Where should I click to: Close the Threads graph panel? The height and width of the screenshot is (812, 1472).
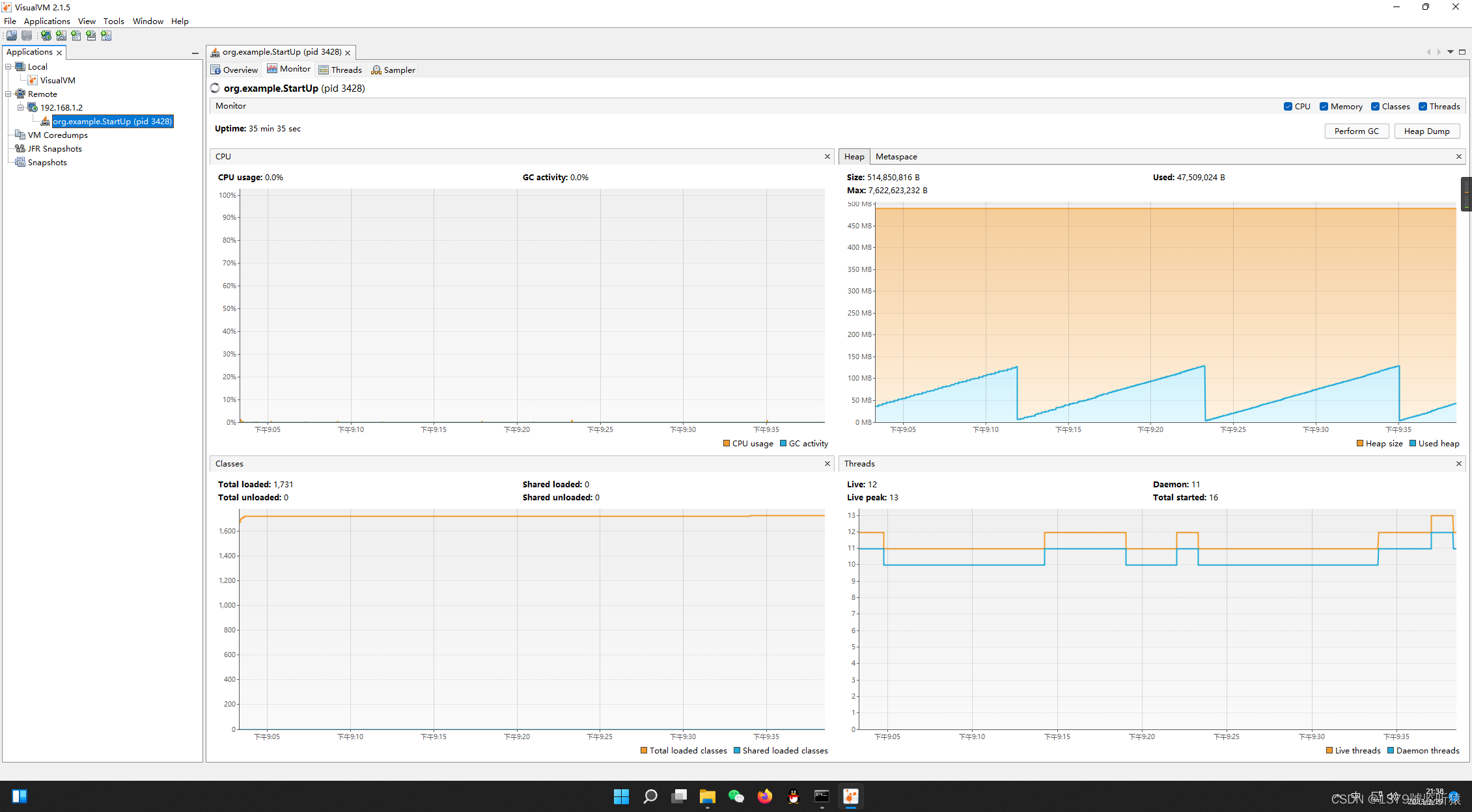tap(1459, 464)
